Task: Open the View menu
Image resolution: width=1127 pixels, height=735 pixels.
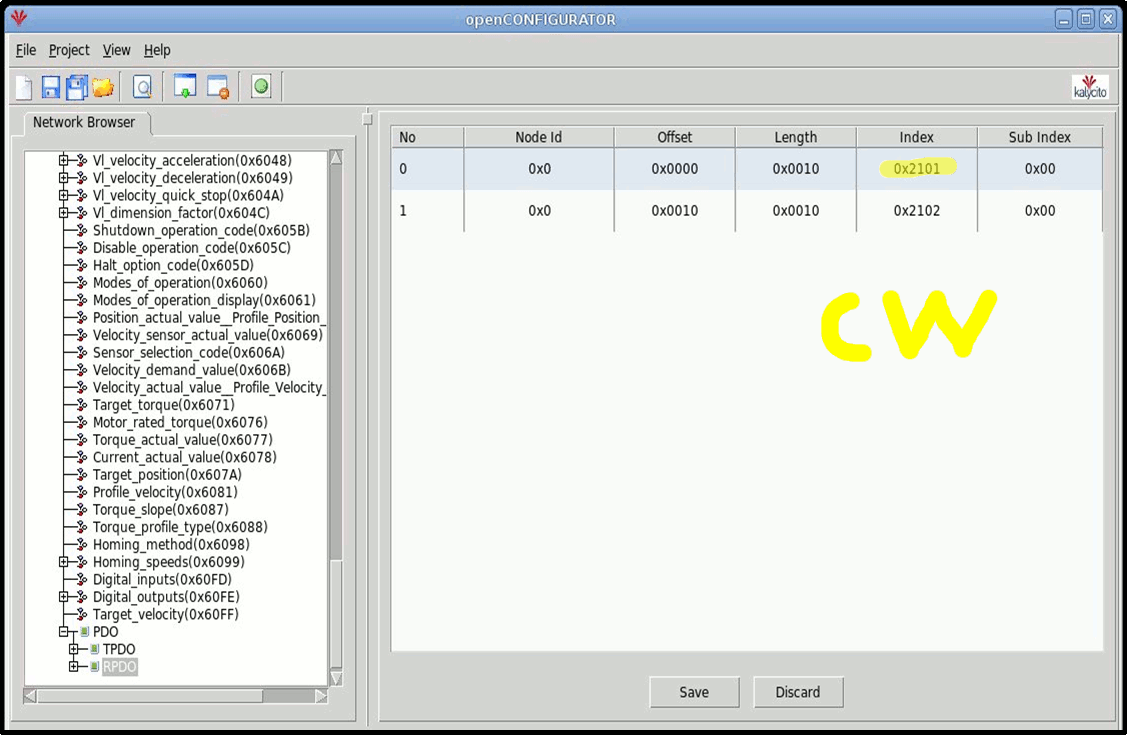Action: click(x=116, y=50)
